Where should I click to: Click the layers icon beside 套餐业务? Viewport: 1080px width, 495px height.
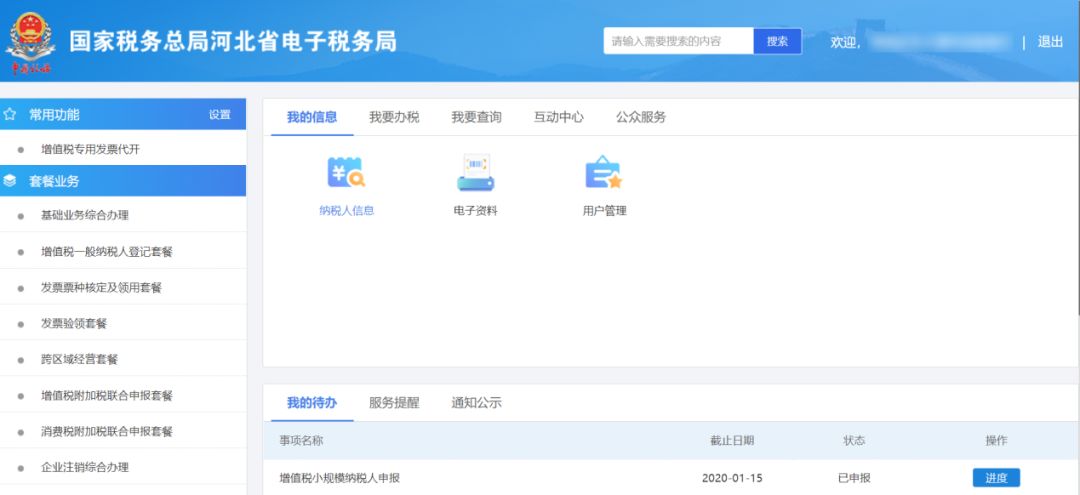[x=10, y=181]
